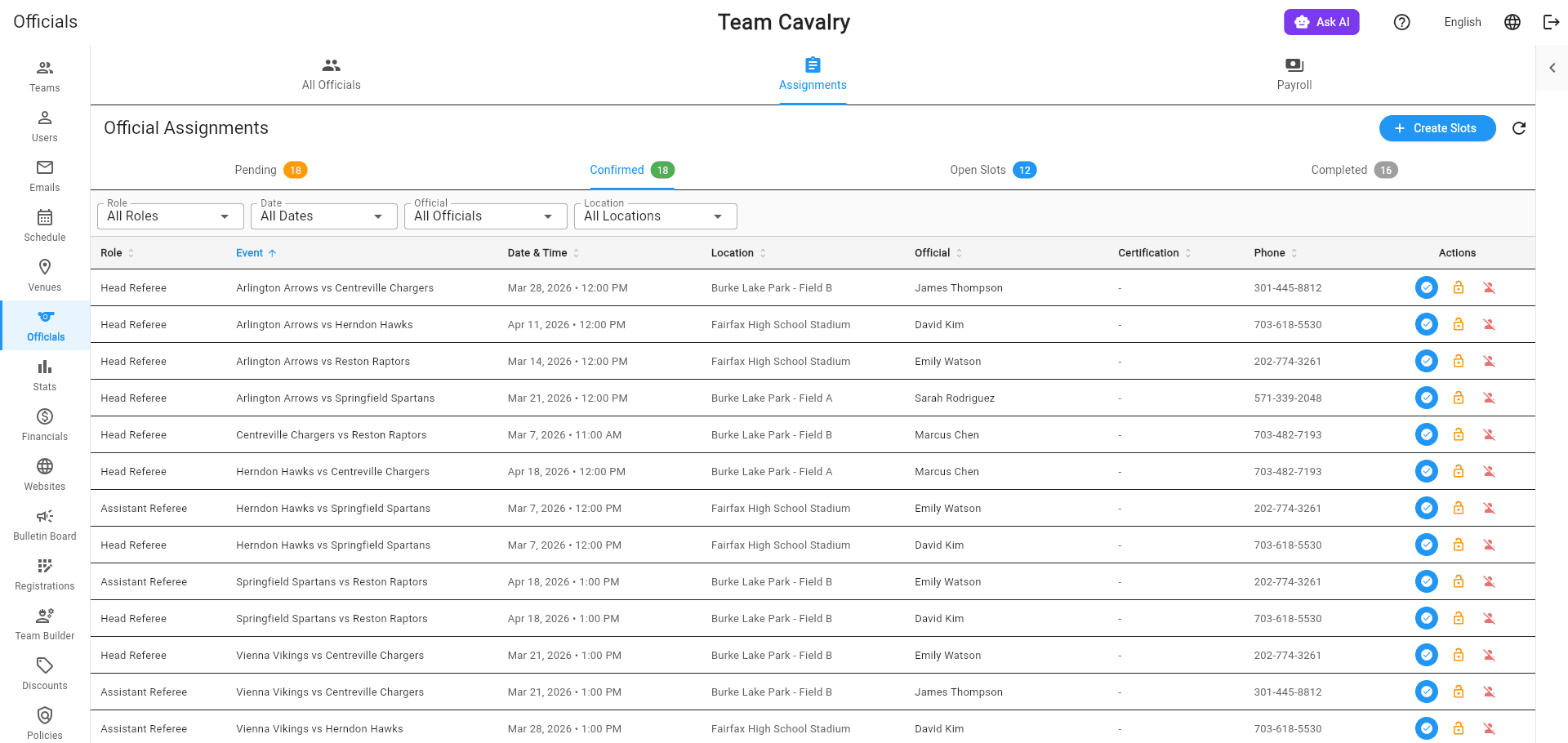Open the Official filter dropdown
This screenshot has height=743, width=1568.
(x=486, y=216)
